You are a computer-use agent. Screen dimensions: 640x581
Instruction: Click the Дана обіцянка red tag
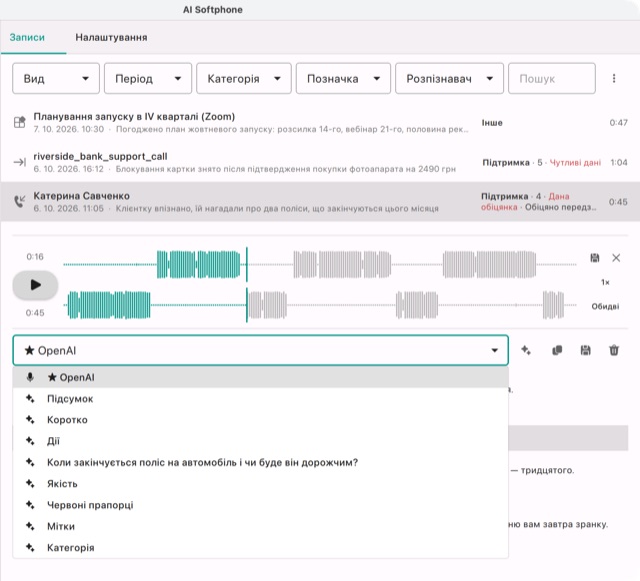pos(525,202)
